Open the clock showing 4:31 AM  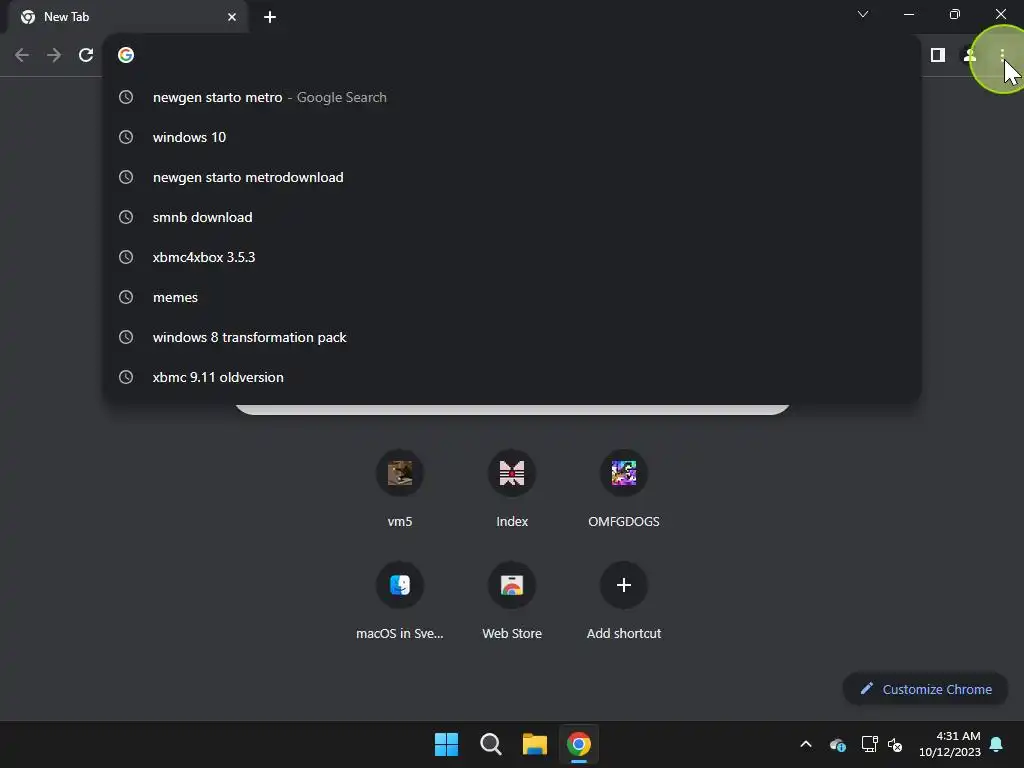click(x=950, y=744)
